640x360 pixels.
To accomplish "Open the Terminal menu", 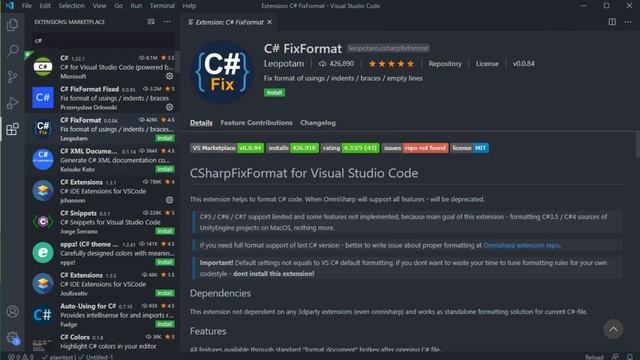I will (162, 6).
